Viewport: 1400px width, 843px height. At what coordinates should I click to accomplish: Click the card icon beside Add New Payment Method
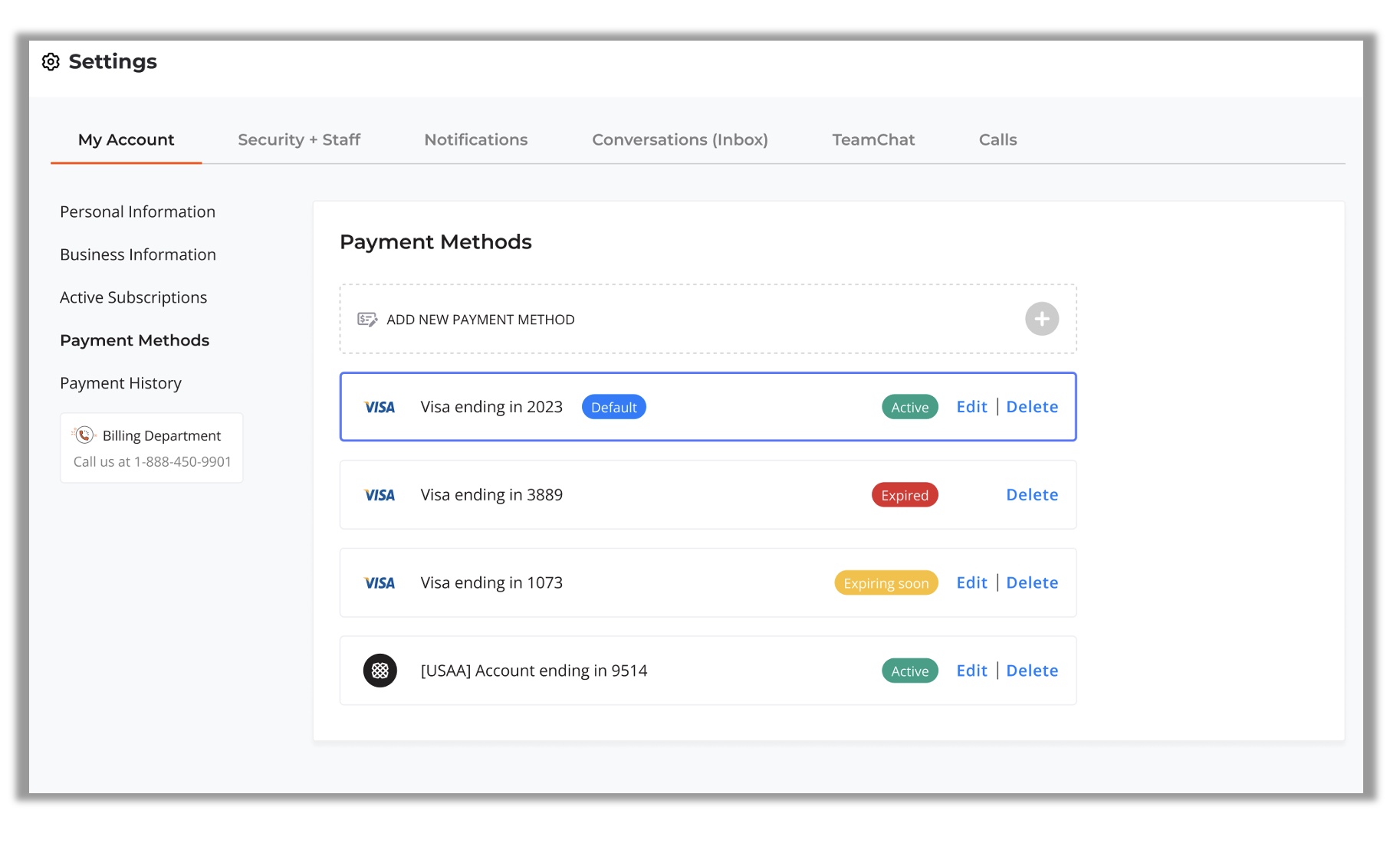(367, 320)
